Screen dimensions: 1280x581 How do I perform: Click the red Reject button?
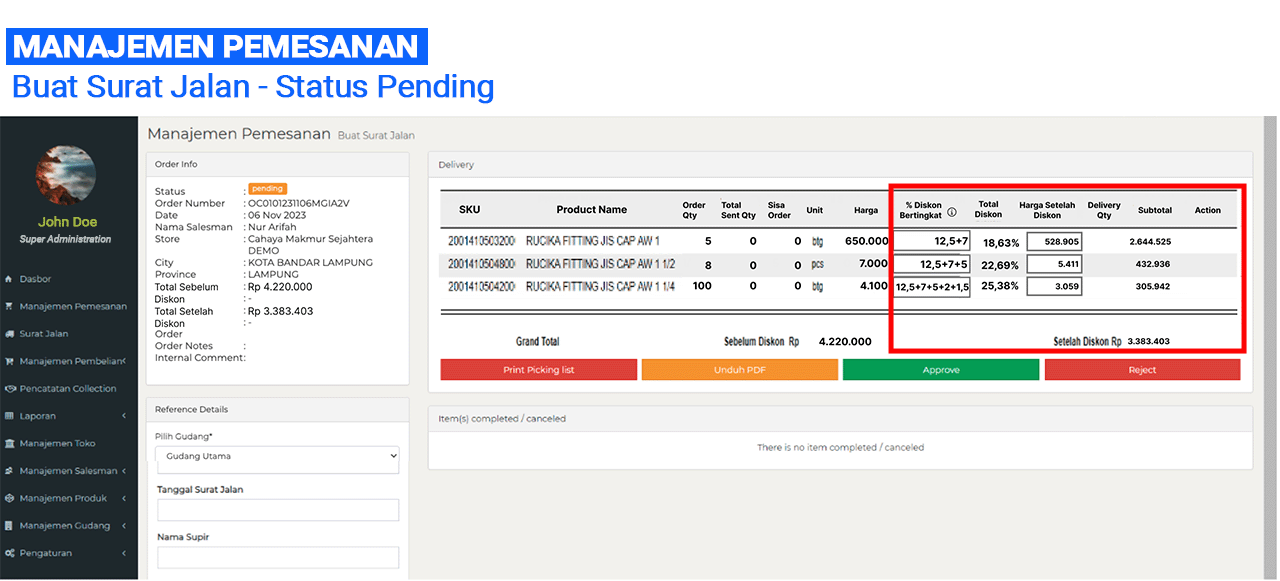(1142, 370)
